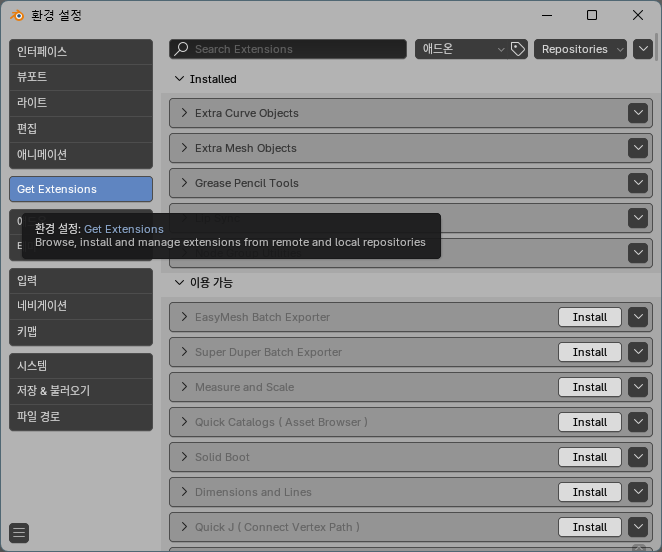The width and height of the screenshot is (662, 552).
Task: Open the 라이트 preferences tab
Action: [x=81, y=103]
